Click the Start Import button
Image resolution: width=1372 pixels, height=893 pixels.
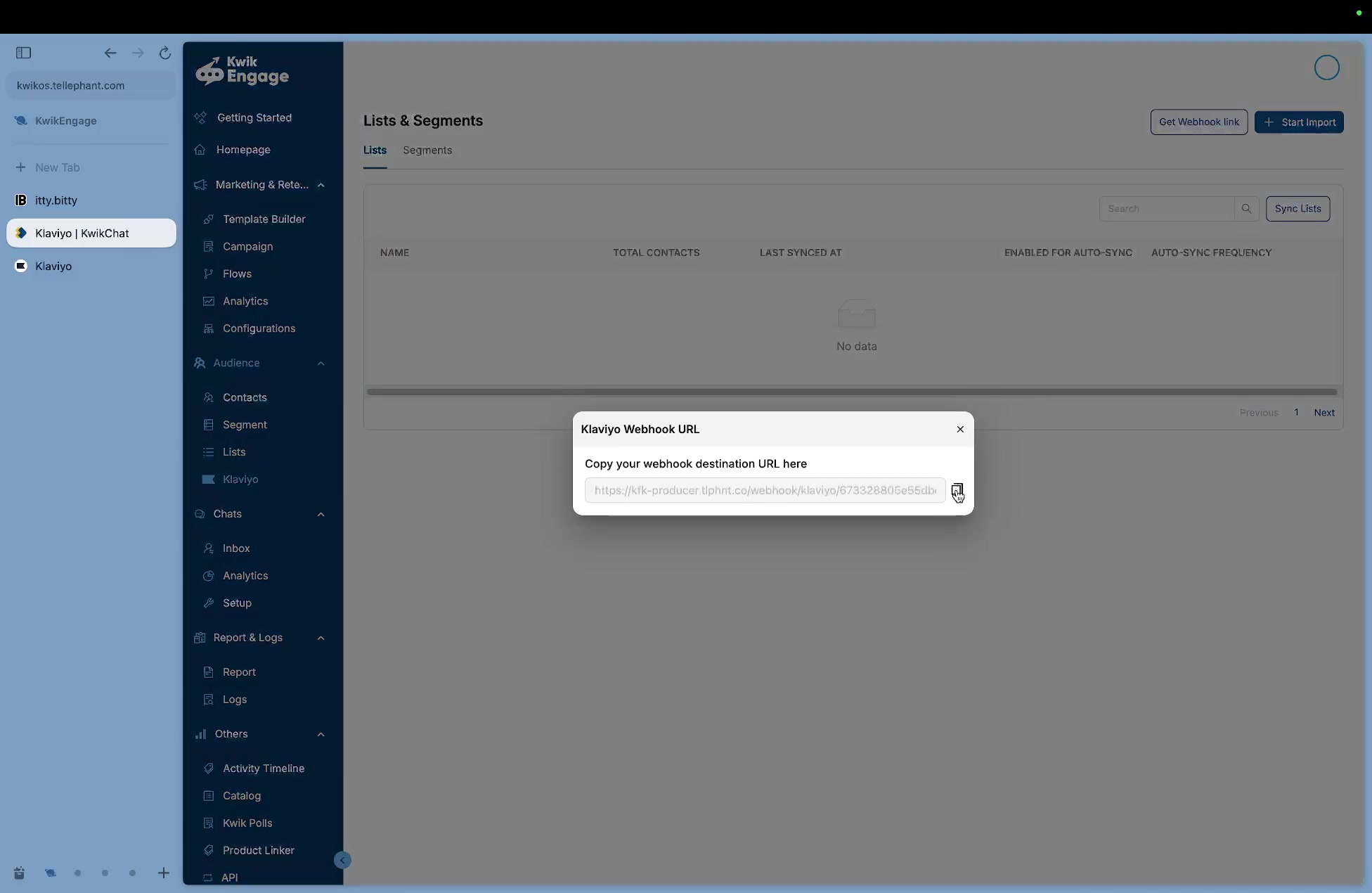tap(1299, 122)
